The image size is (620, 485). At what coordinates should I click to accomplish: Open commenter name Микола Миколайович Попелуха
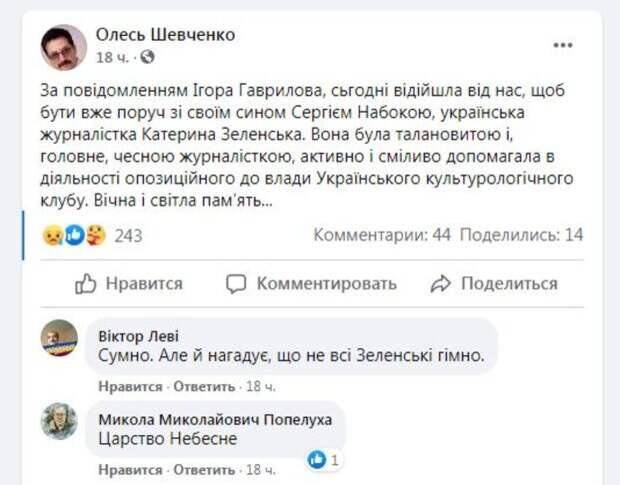click(216, 418)
